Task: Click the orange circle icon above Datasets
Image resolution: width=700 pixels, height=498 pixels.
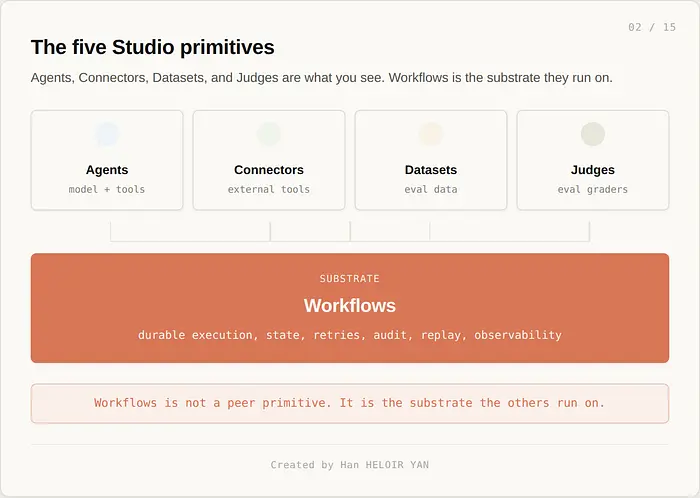Action: tap(431, 134)
